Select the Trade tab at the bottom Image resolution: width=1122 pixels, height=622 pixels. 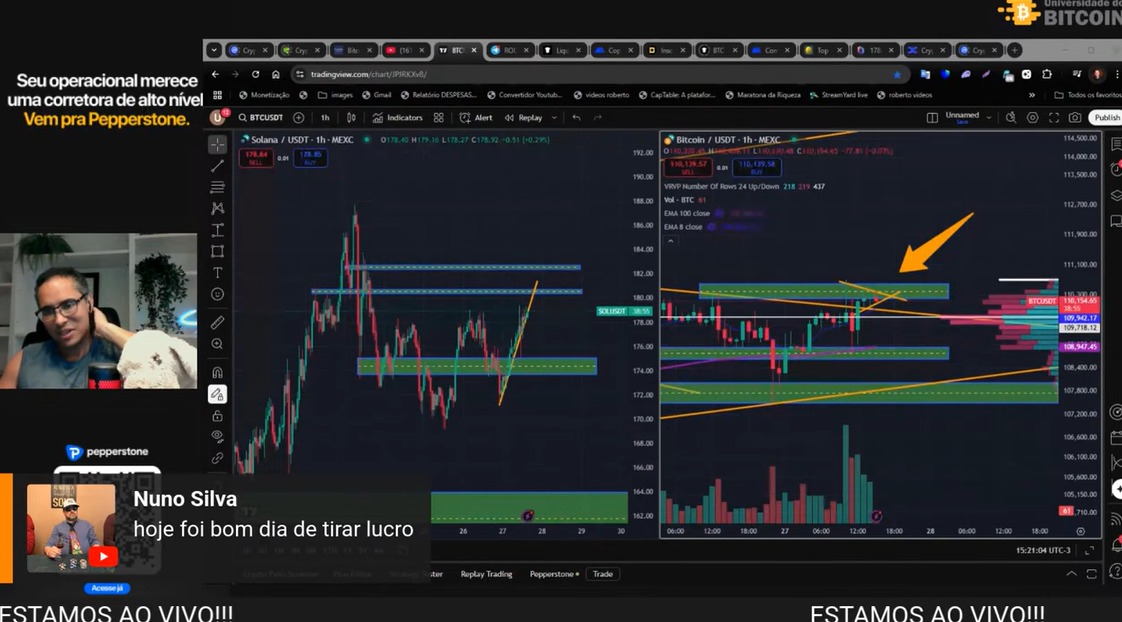(x=602, y=574)
